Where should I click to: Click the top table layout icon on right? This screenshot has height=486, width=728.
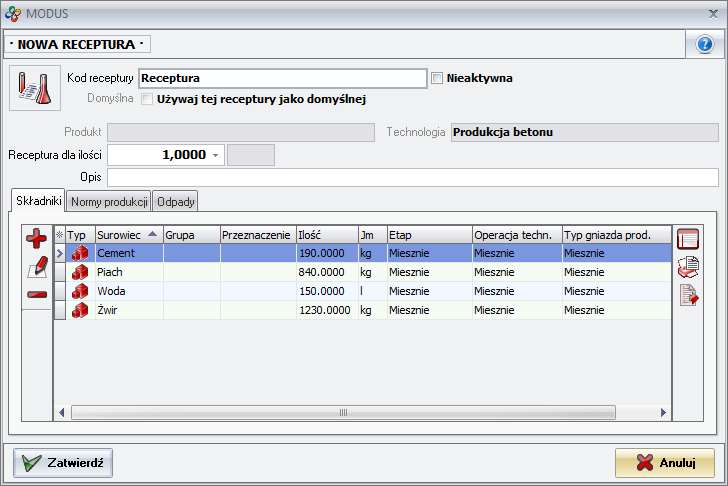pyautogui.click(x=688, y=238)
